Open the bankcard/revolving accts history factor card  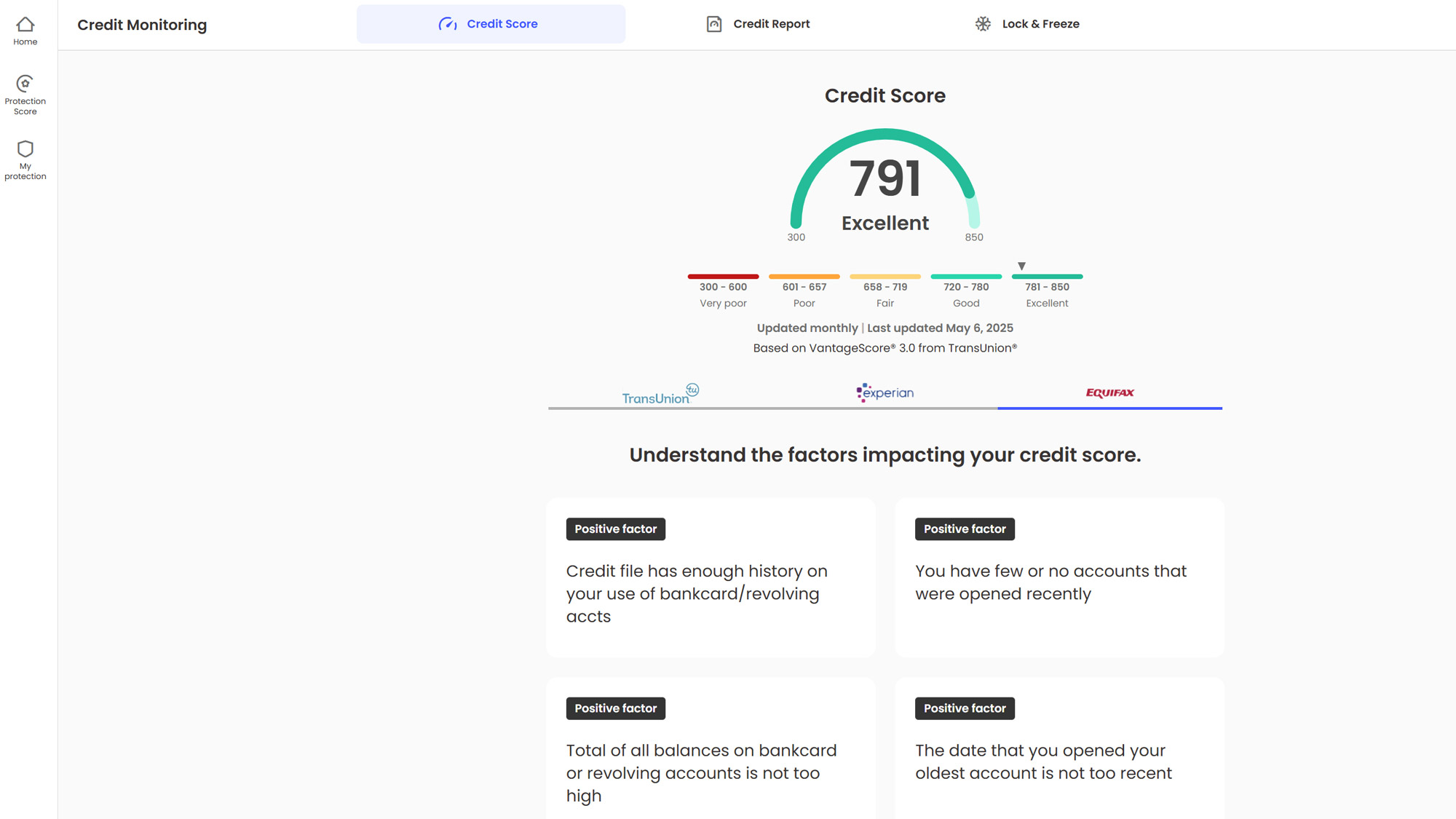coord(711,577)
